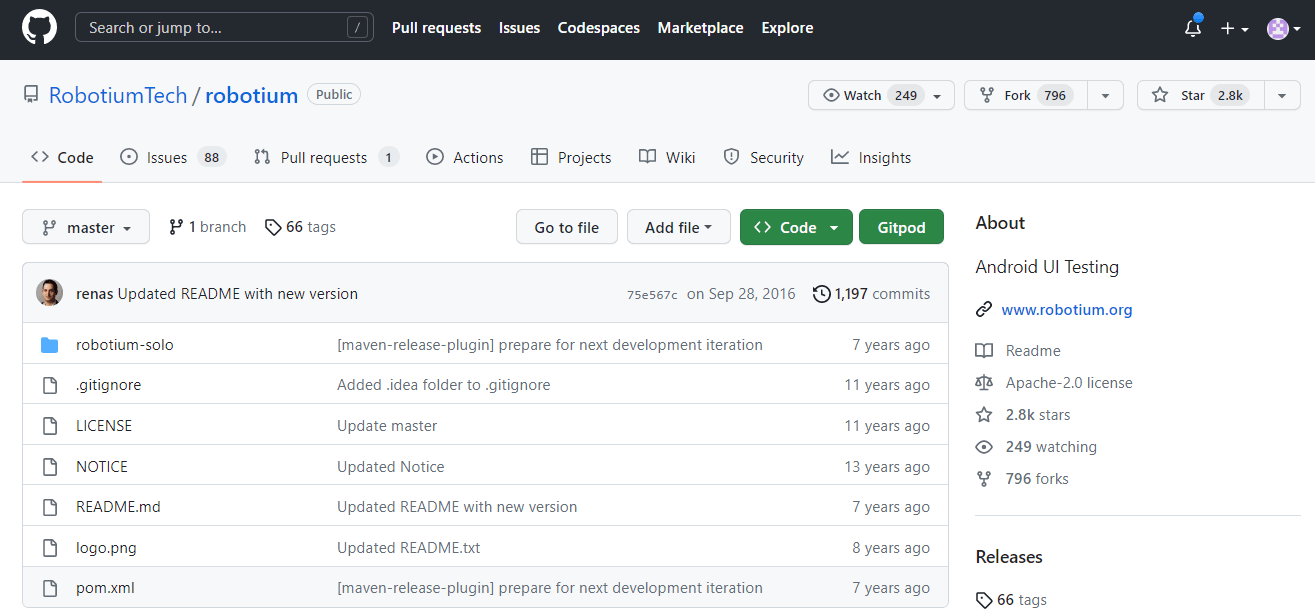
Task: Open the notifications bell
Action: [1192, 28]
